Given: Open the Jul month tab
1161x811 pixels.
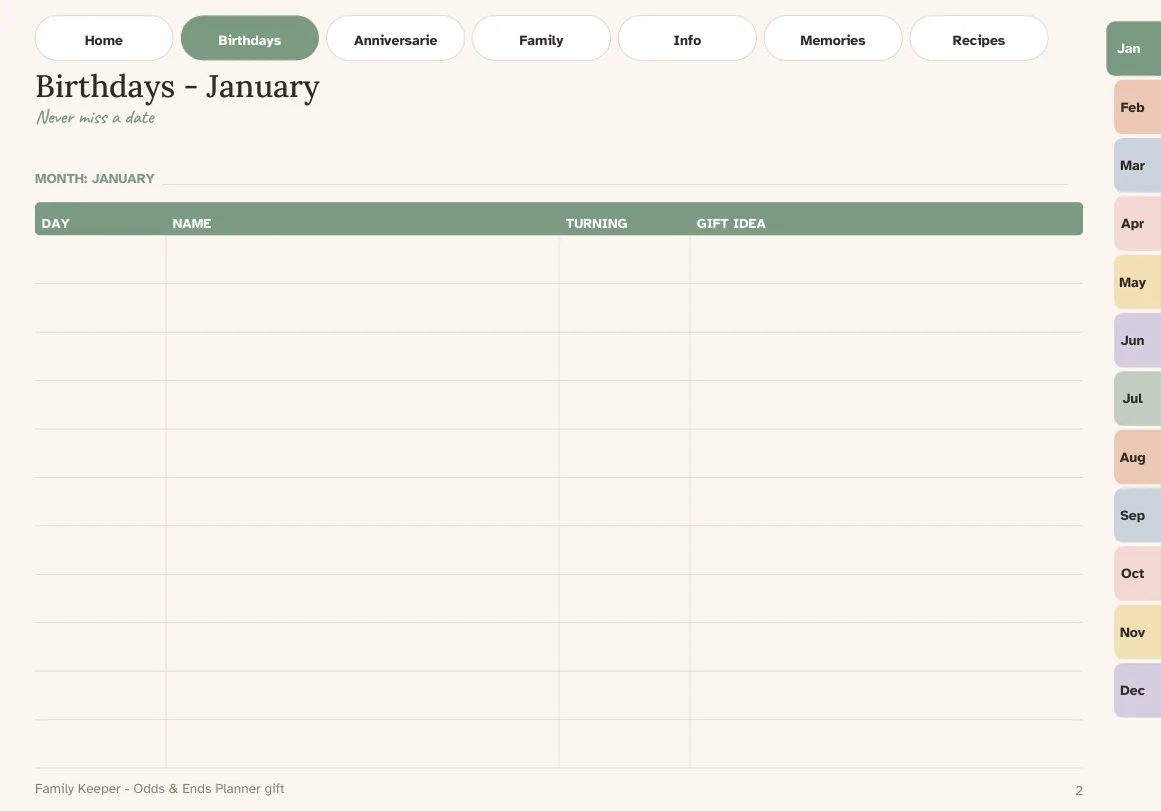Looking at the screenshot, I should click(x=1137, y=398).
